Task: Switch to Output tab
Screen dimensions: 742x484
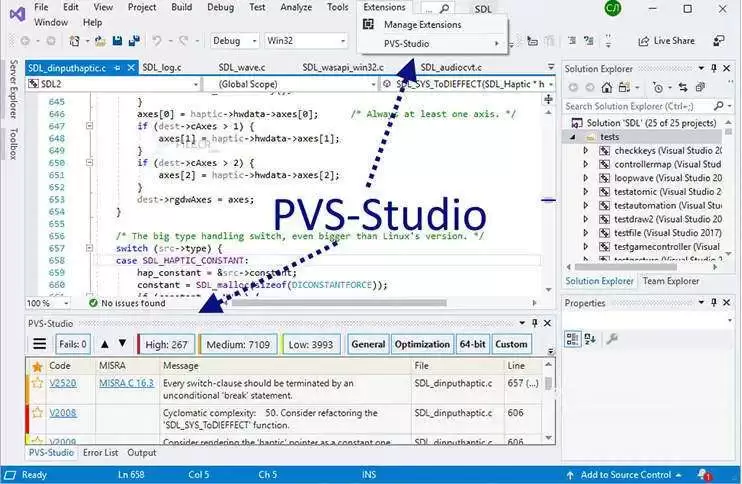Action: [141, 453]
